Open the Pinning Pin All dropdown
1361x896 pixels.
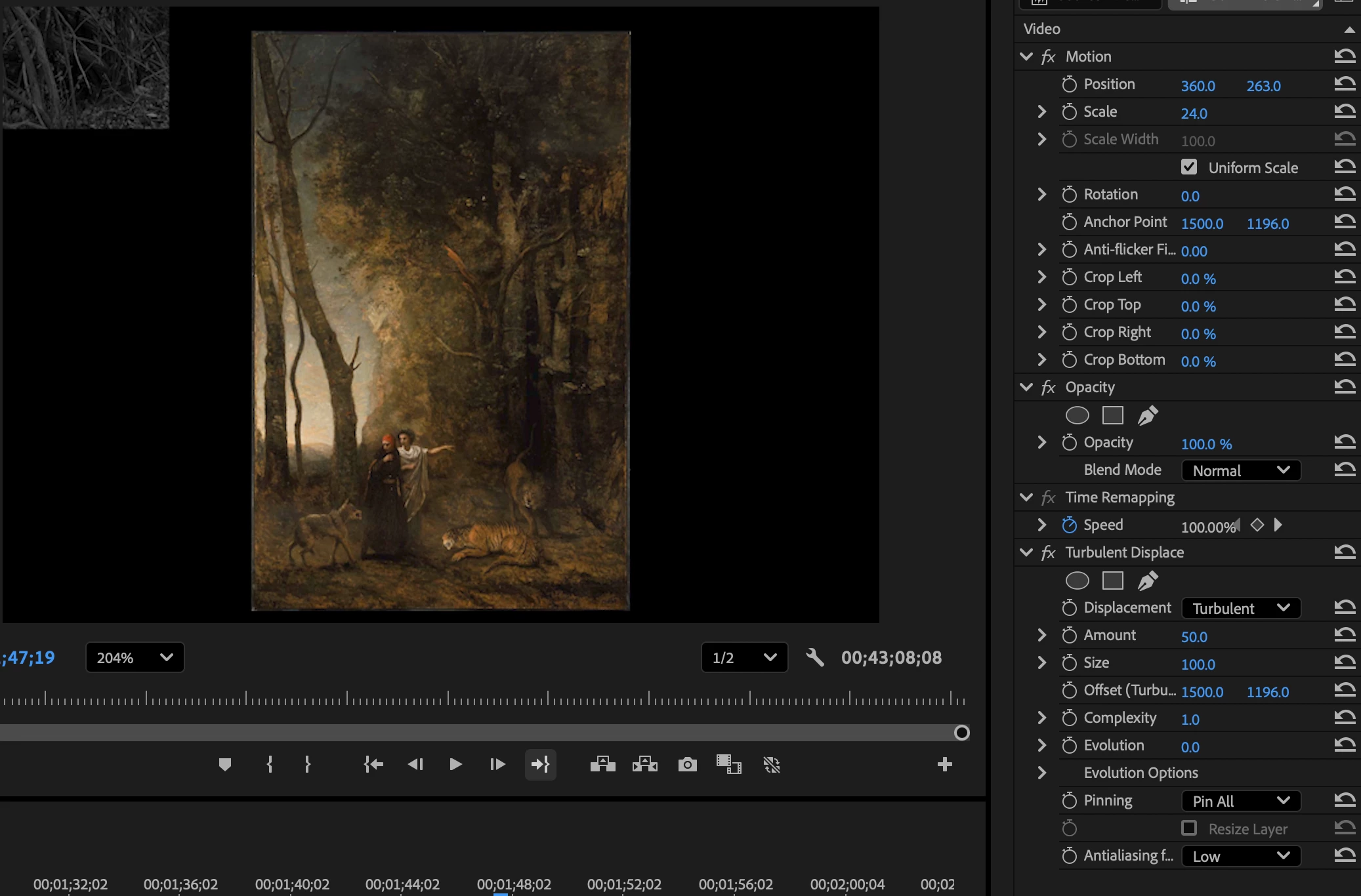(x=1240, y=801)
